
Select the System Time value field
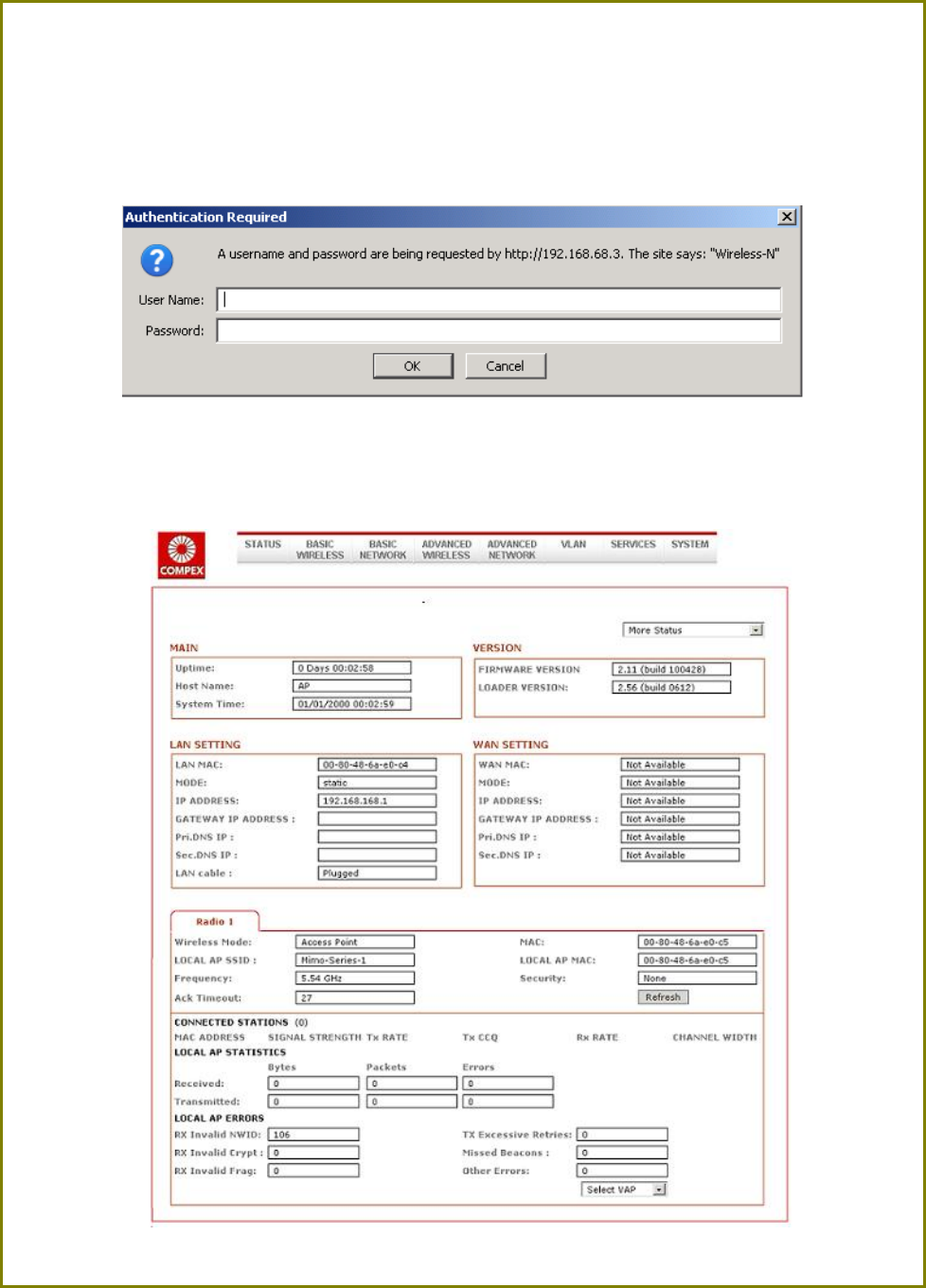click(x=352, y=704)
